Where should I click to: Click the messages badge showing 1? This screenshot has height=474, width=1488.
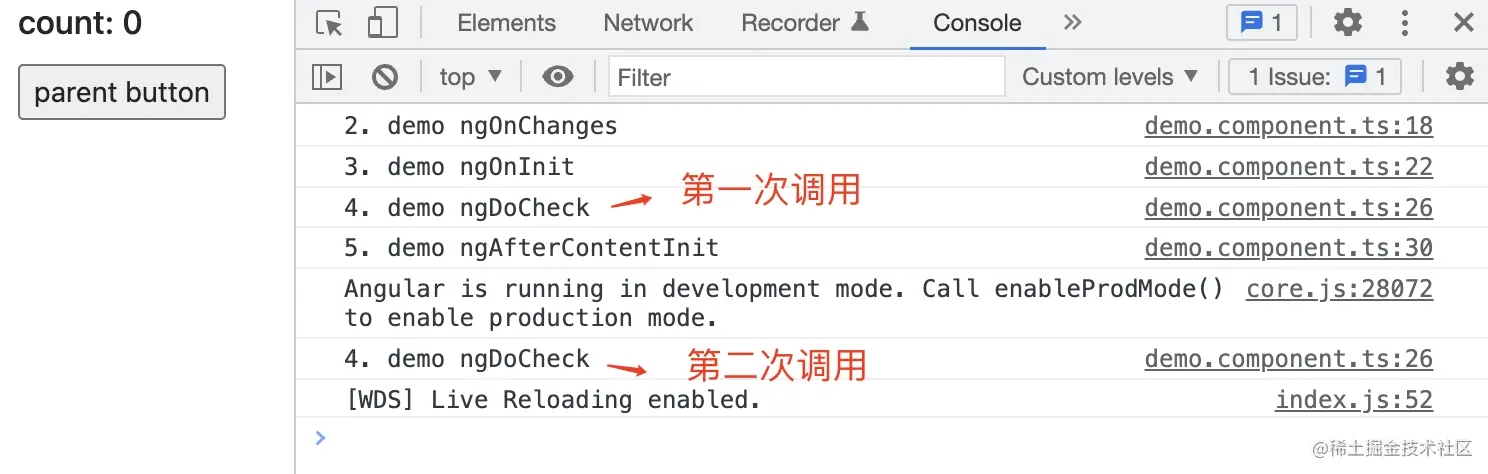point(1262,23)
